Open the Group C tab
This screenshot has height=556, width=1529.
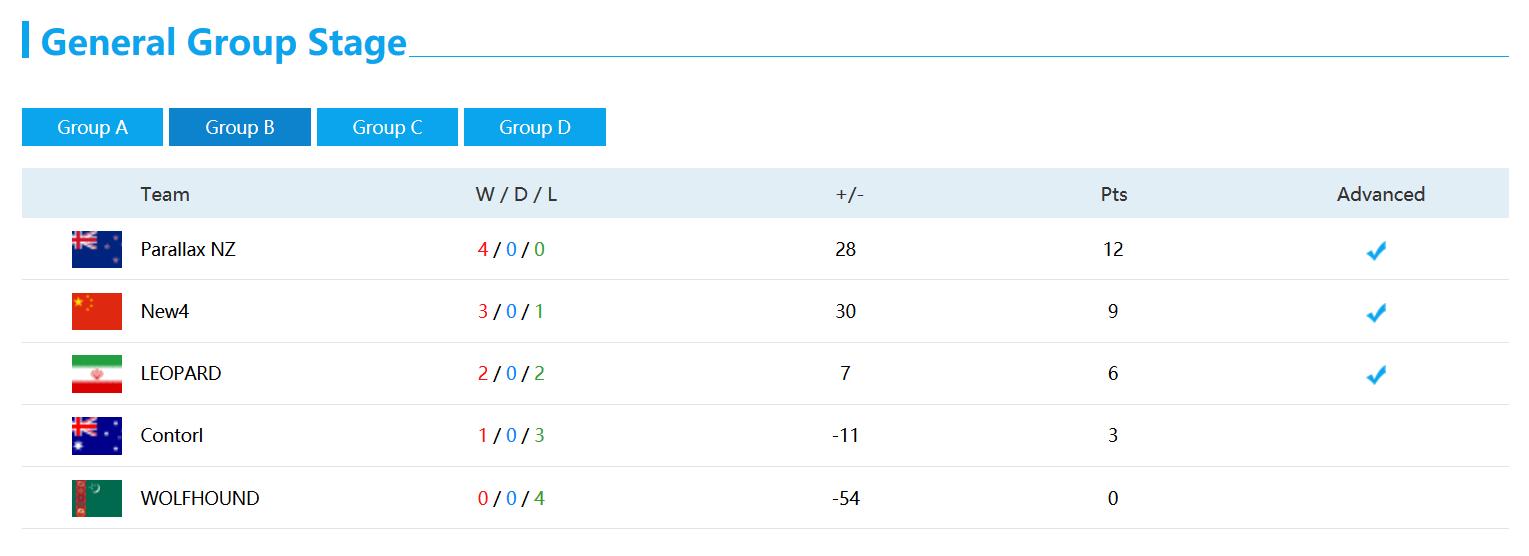pos(387,127)
